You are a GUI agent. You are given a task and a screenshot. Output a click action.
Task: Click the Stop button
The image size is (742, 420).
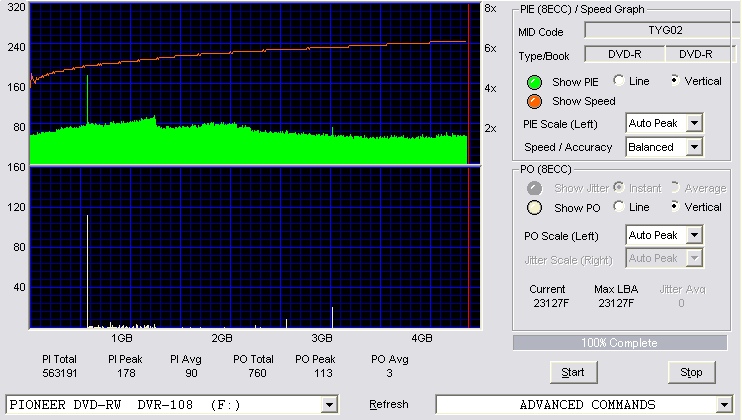point(691,373)
